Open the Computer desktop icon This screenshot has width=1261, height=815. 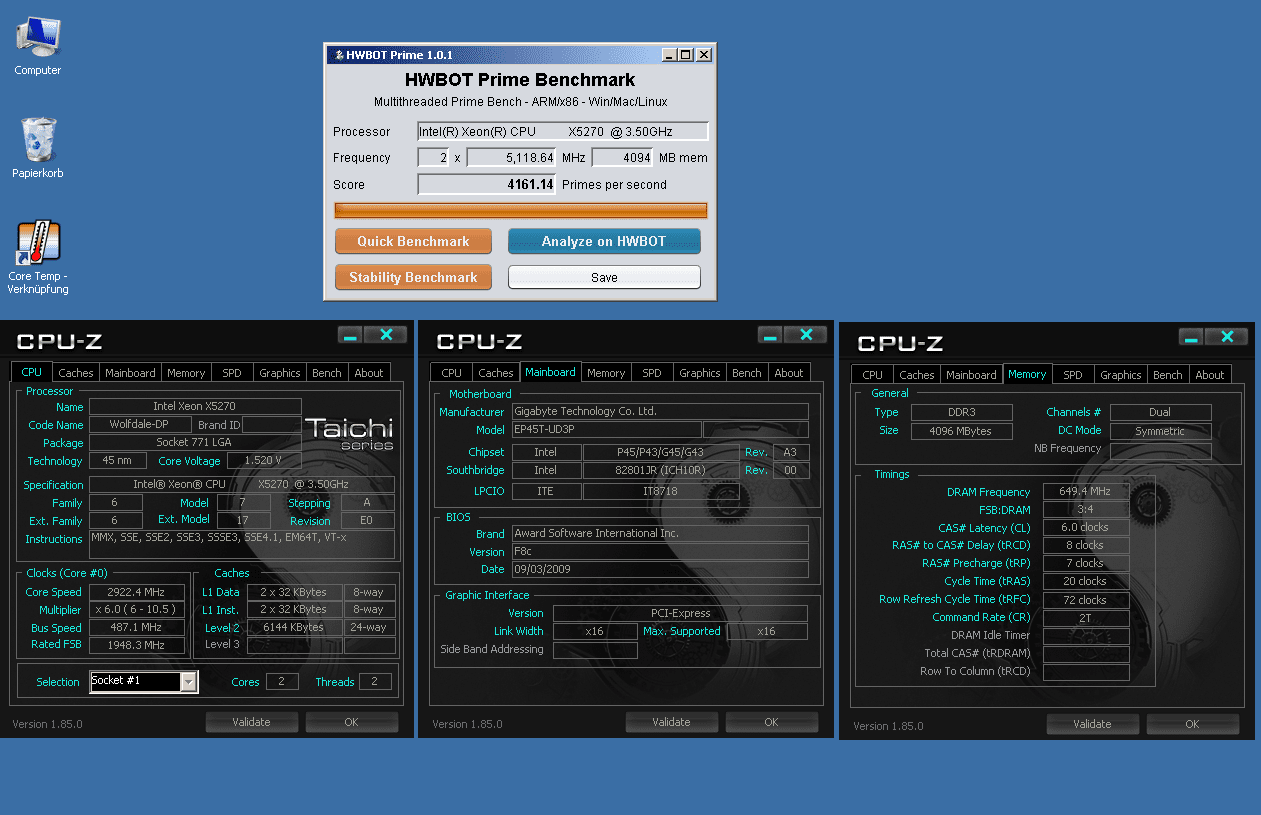38,46
